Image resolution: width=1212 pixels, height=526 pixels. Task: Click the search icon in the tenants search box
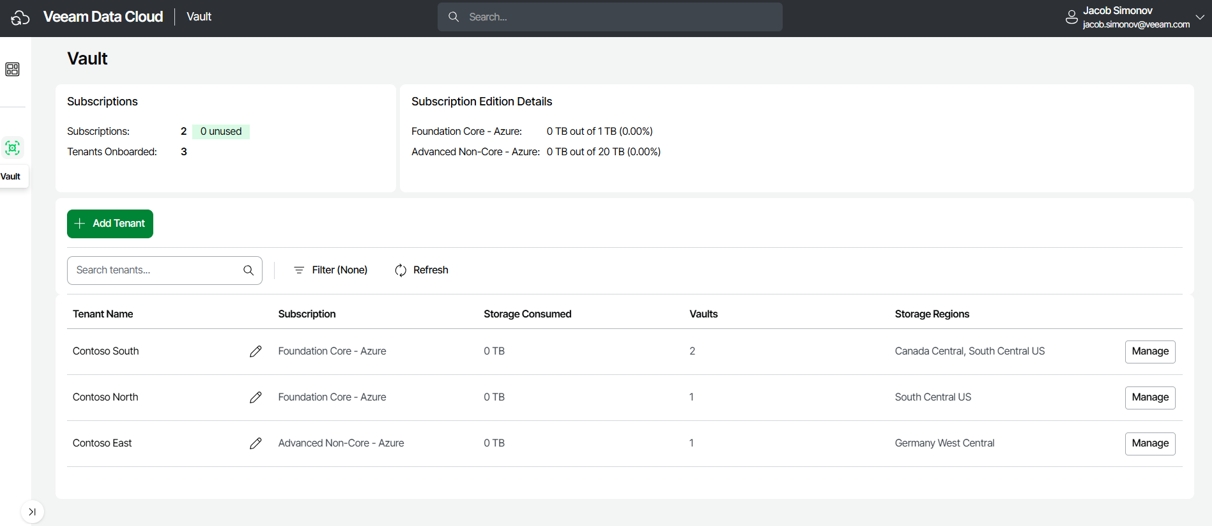click(x=249, y=270)
